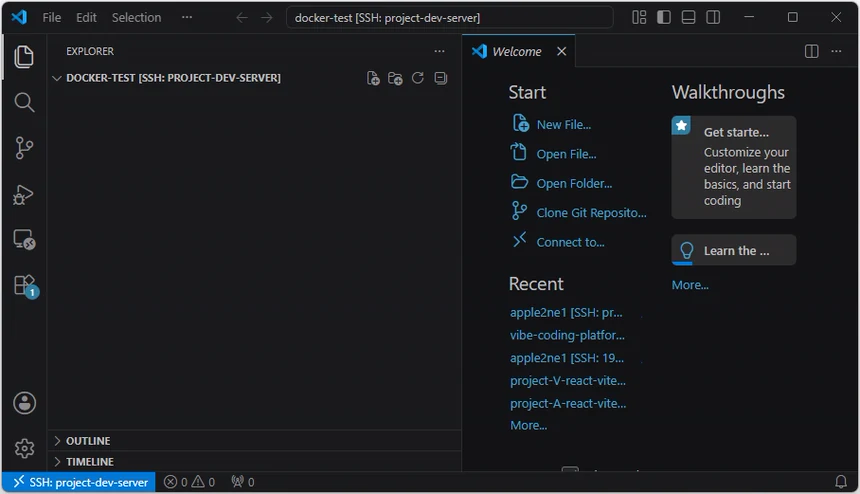
Task: Split the editor to the right
Action: [x=811, y=52]
